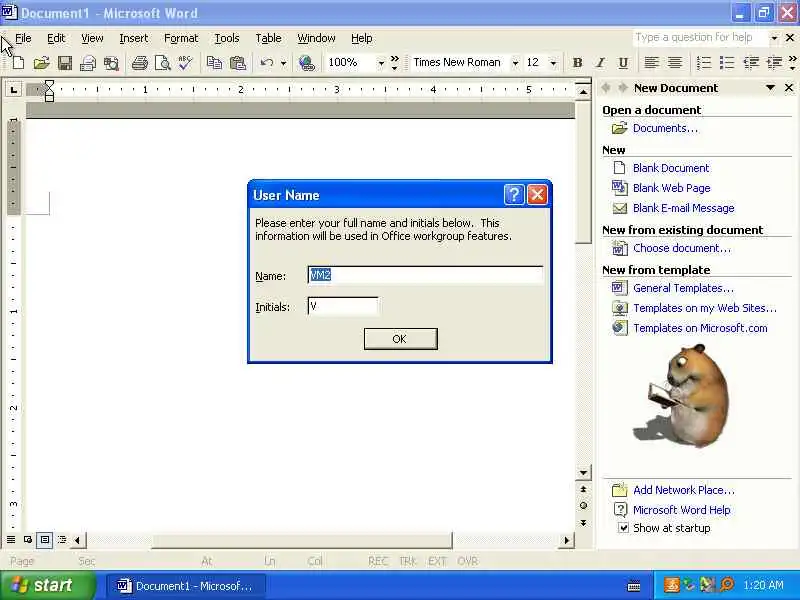The height and width of the screenshot is (600, 800).
Task: Create a new blank document from toolbar
Action: point(18,63)
